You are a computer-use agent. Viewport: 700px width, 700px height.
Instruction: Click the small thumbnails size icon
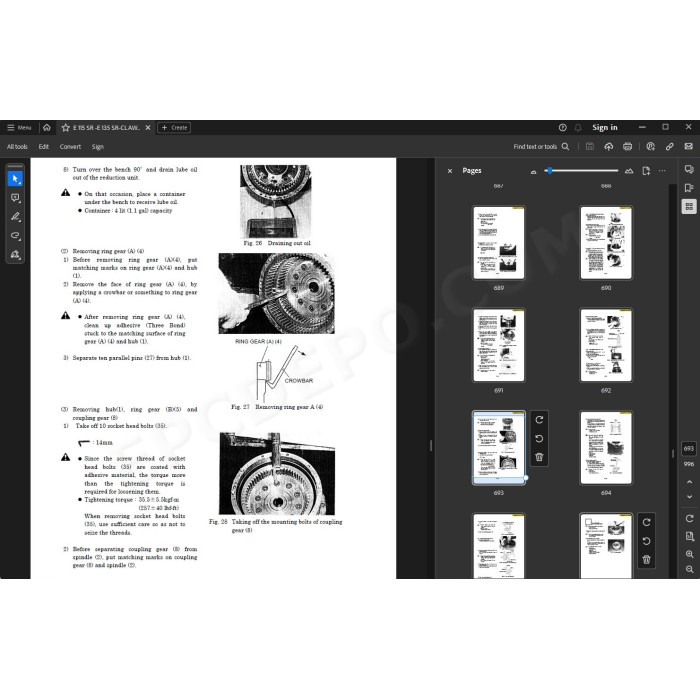click(x=533, y=171)
